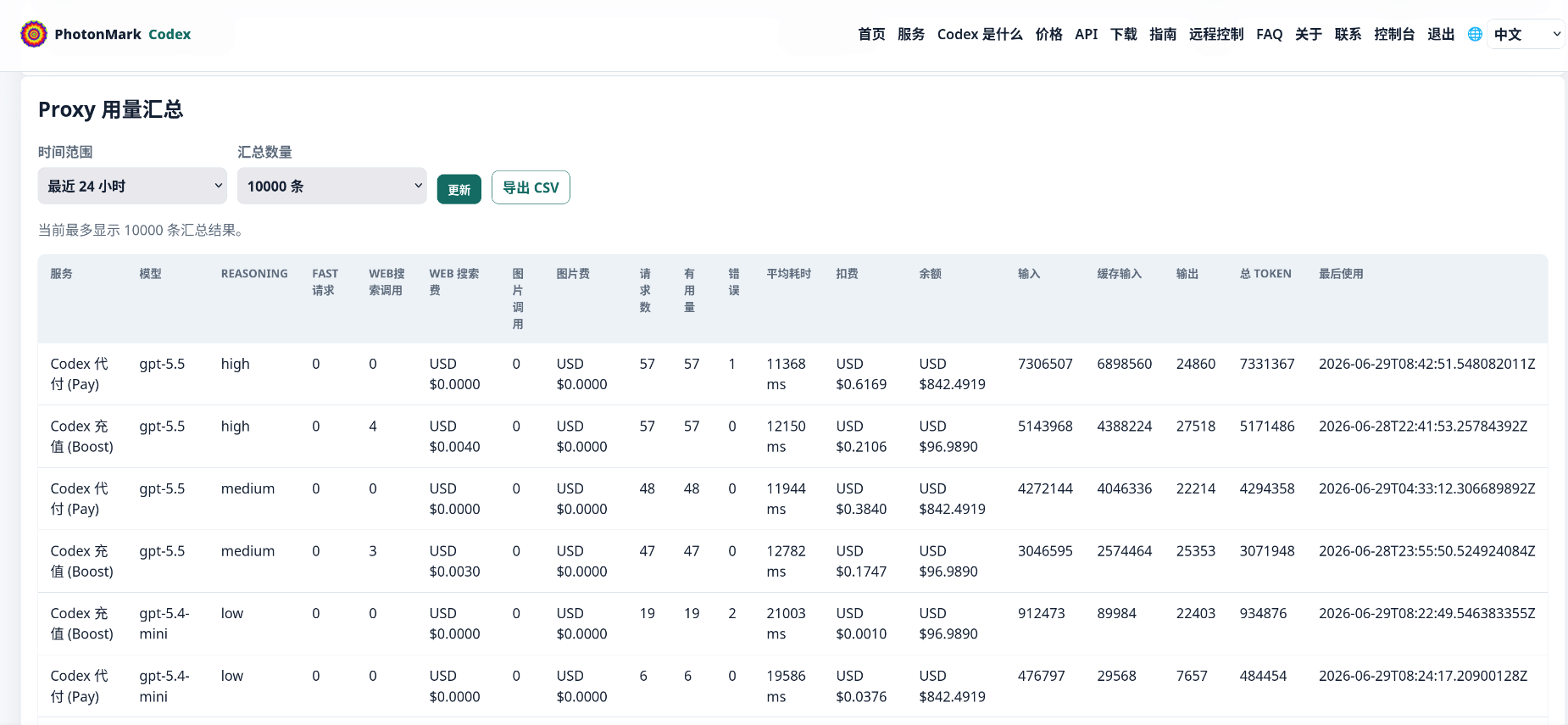Screen dimensions: 1568x725
Task: Open the 汇总数量 dropdown showing 10000 条
Action: (x=332, y=186)
